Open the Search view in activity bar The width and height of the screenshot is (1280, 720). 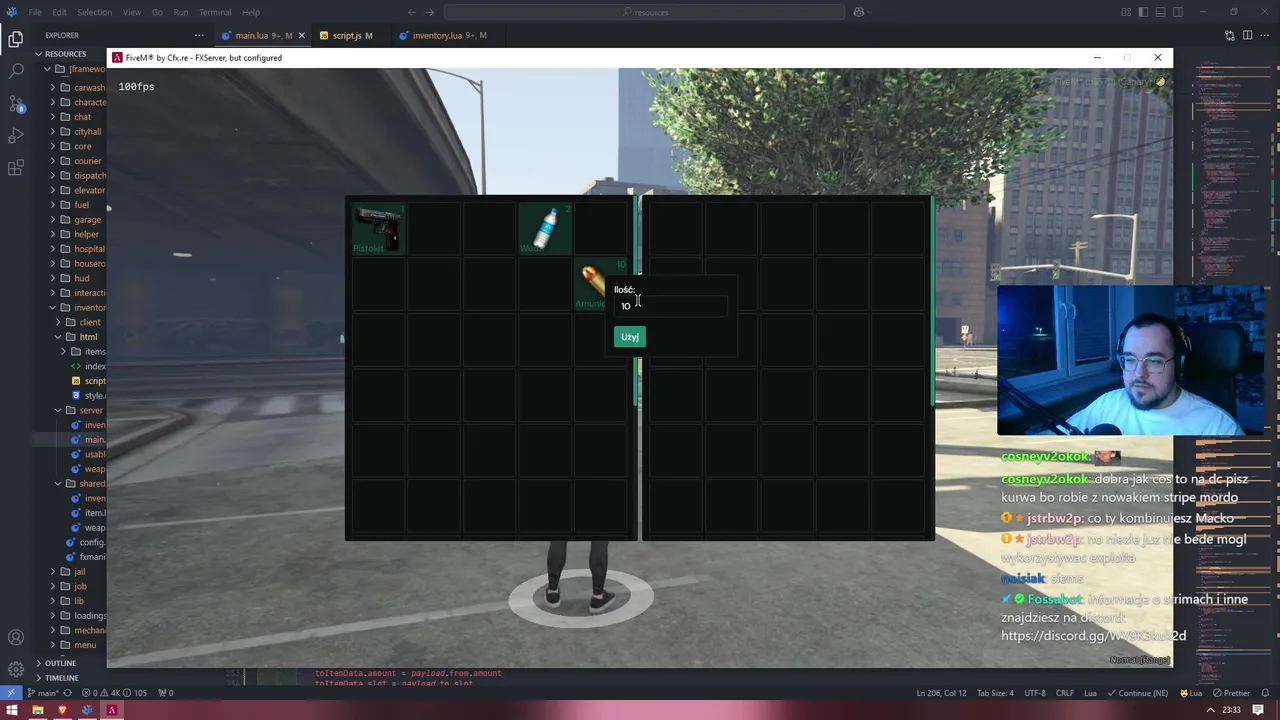point(15,72)
